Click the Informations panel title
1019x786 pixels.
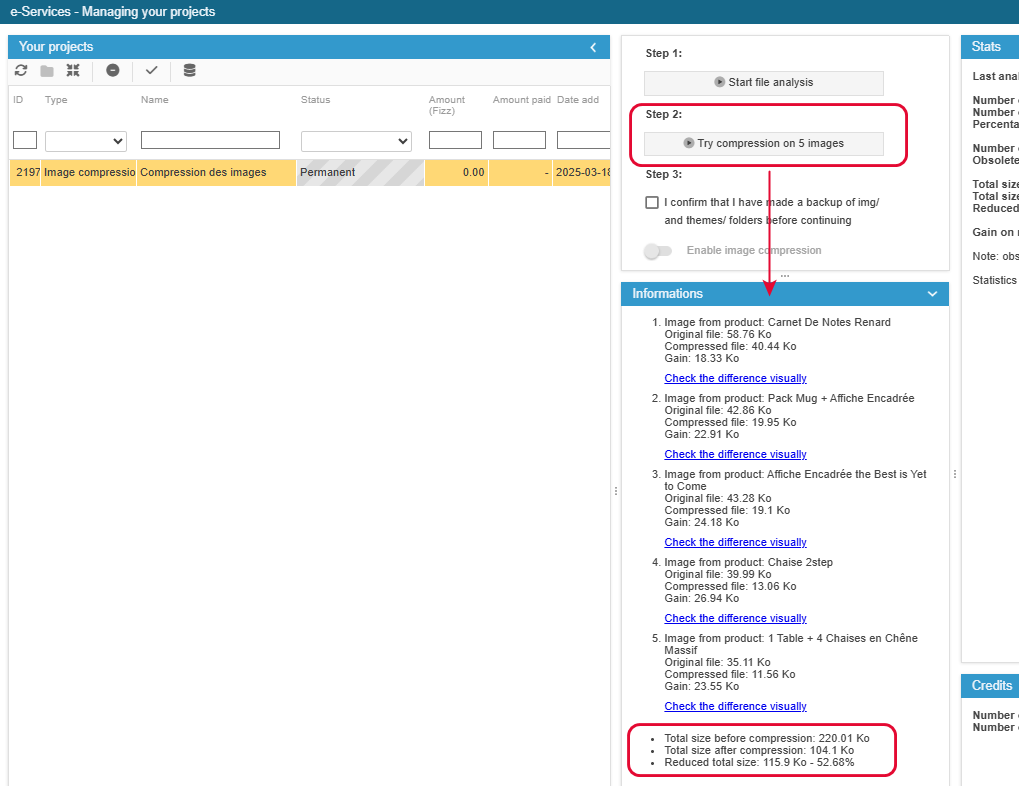[x=667, y=294]
